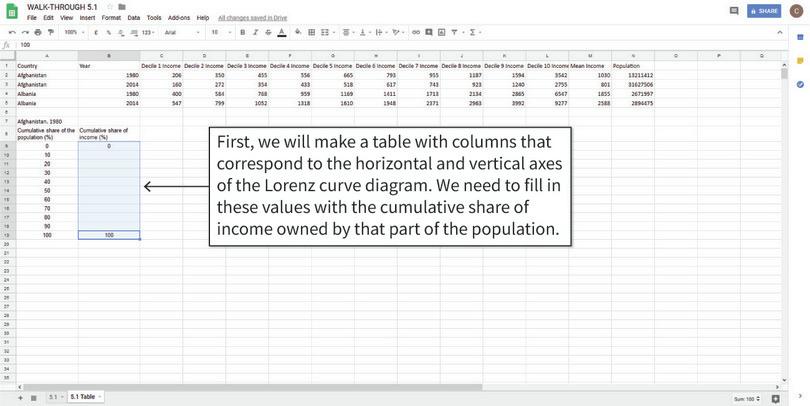Open merge cells options
This screenshot has width=810, height=406.
(x=328, y=32)
